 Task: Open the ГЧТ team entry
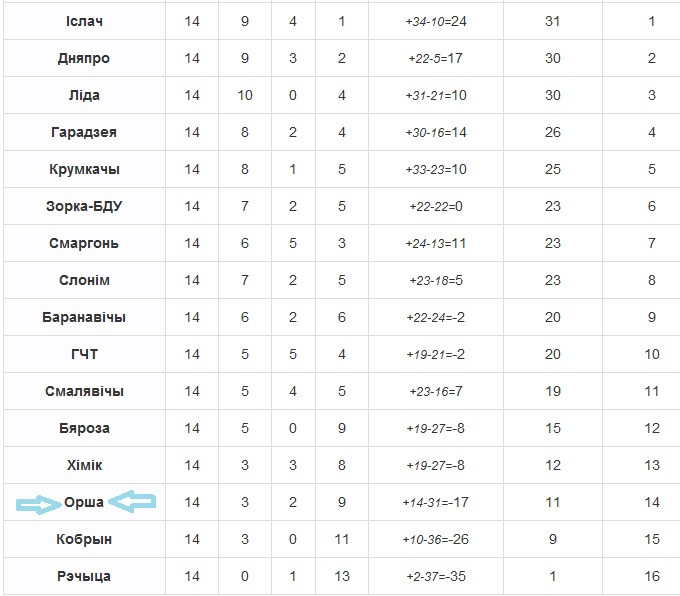click(x=84, y=354)
